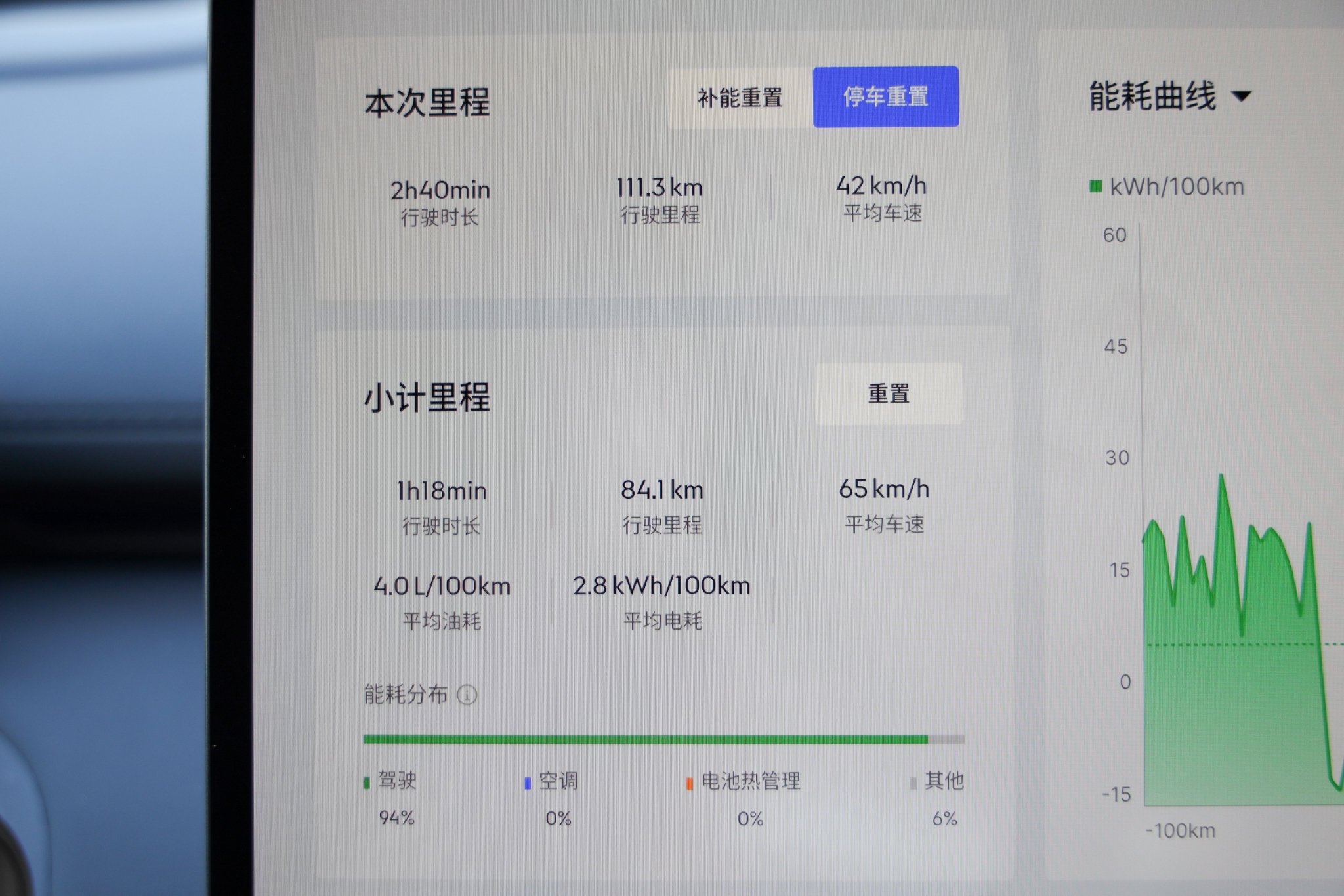1344x896 pixels.
Task: Select the green 驾驶 legend marker
Action: tap(365, 783)
